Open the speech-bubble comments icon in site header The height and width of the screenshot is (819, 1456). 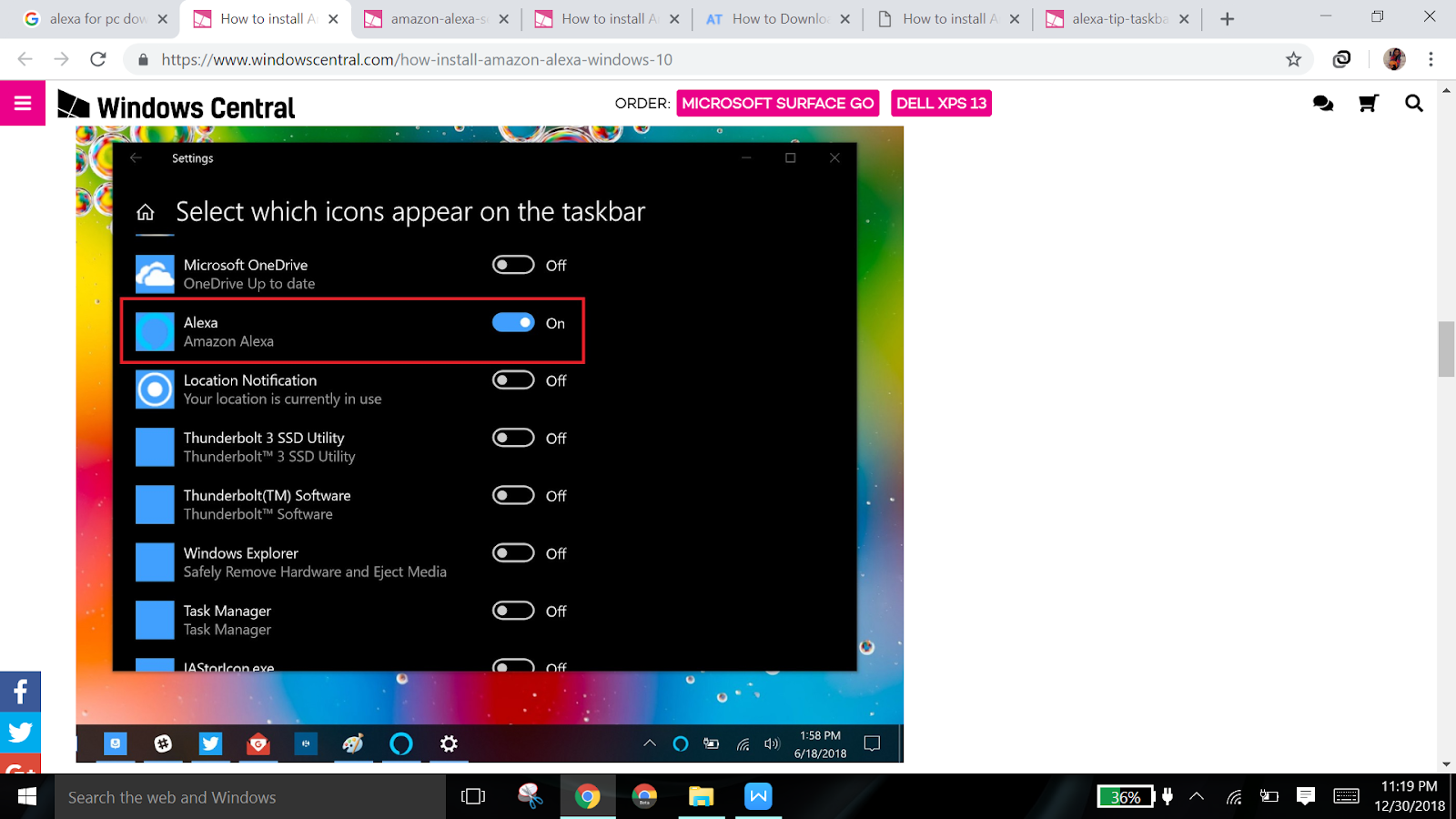1323,104
